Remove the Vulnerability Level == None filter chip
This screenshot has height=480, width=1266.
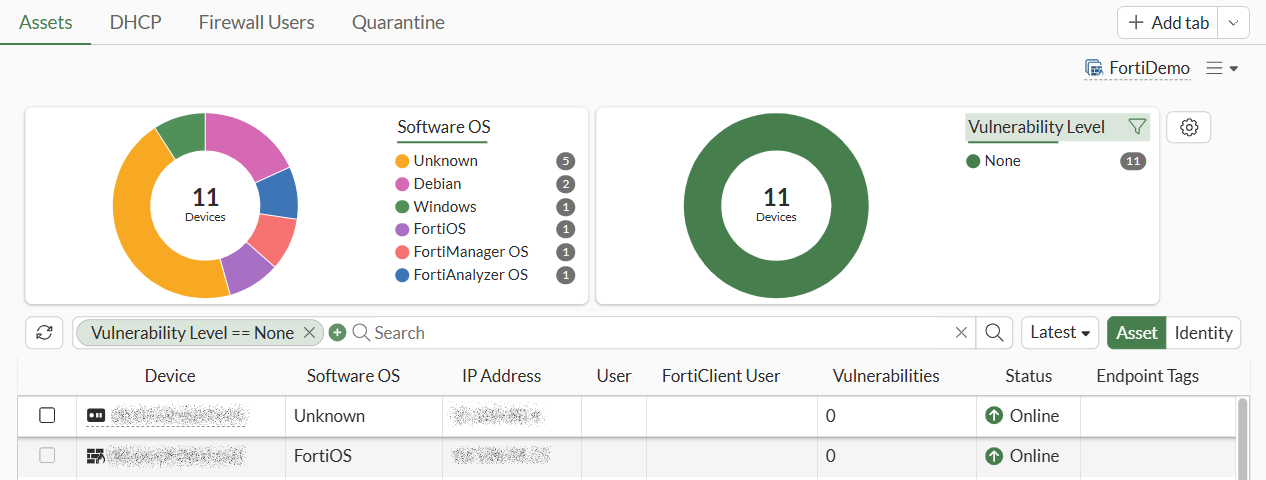point(309,333)
